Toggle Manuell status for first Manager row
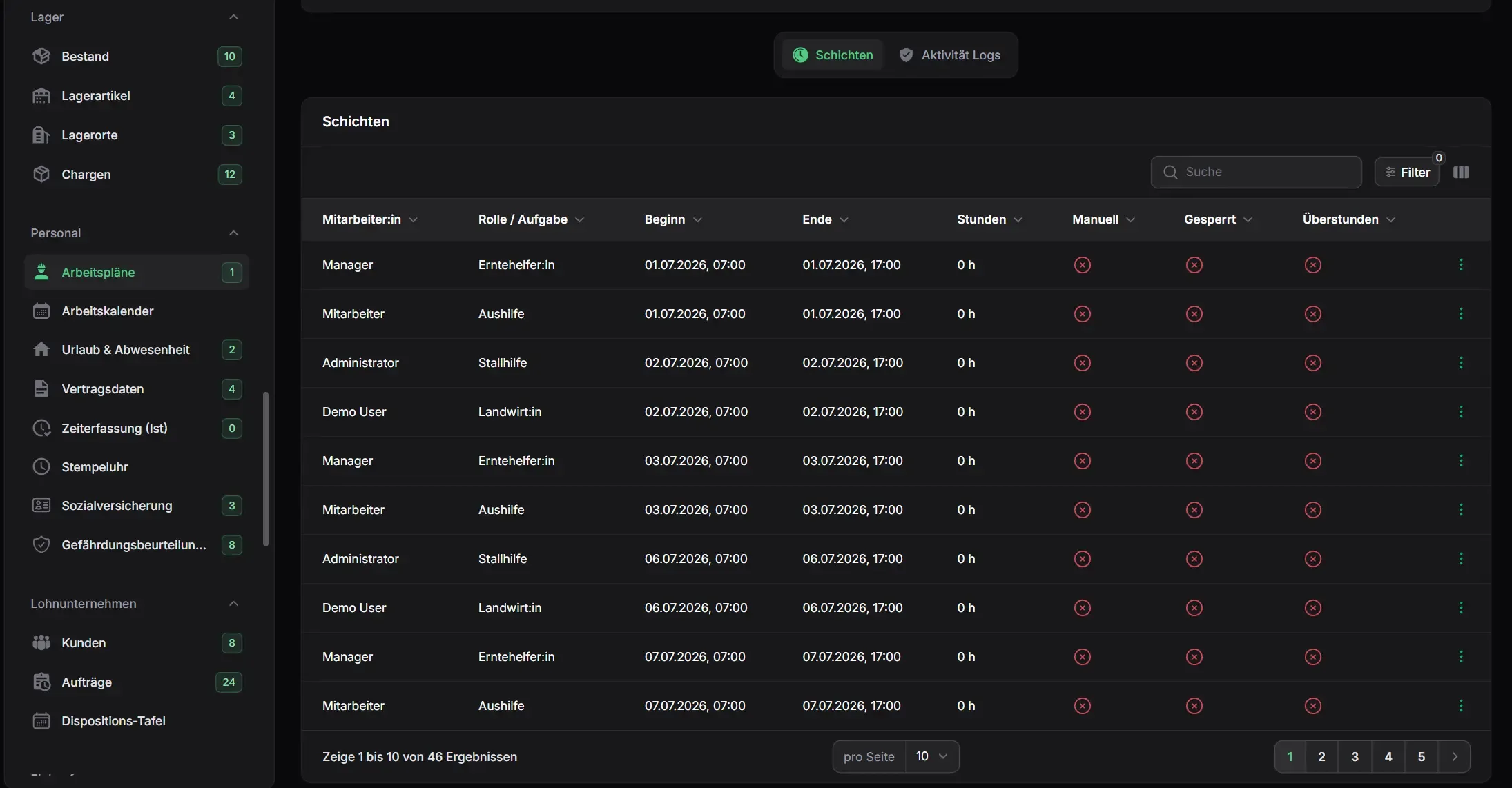The image size is (1512, 788). coord(1083,265)
